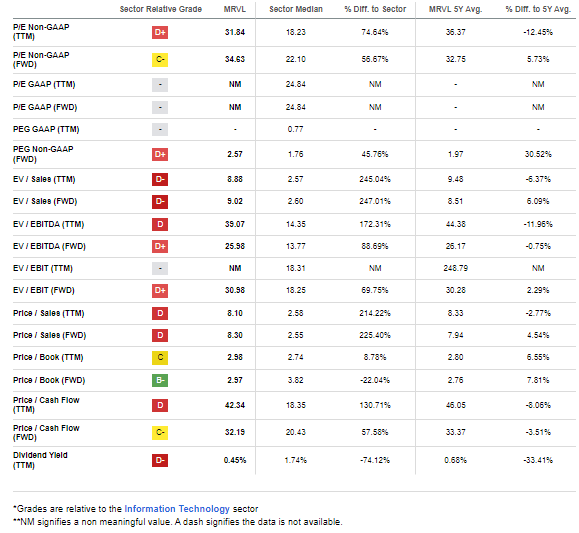Click the D grade badge for Price / Sales (FWD)
Screen dimensions: 579x533
click(160, 335)
